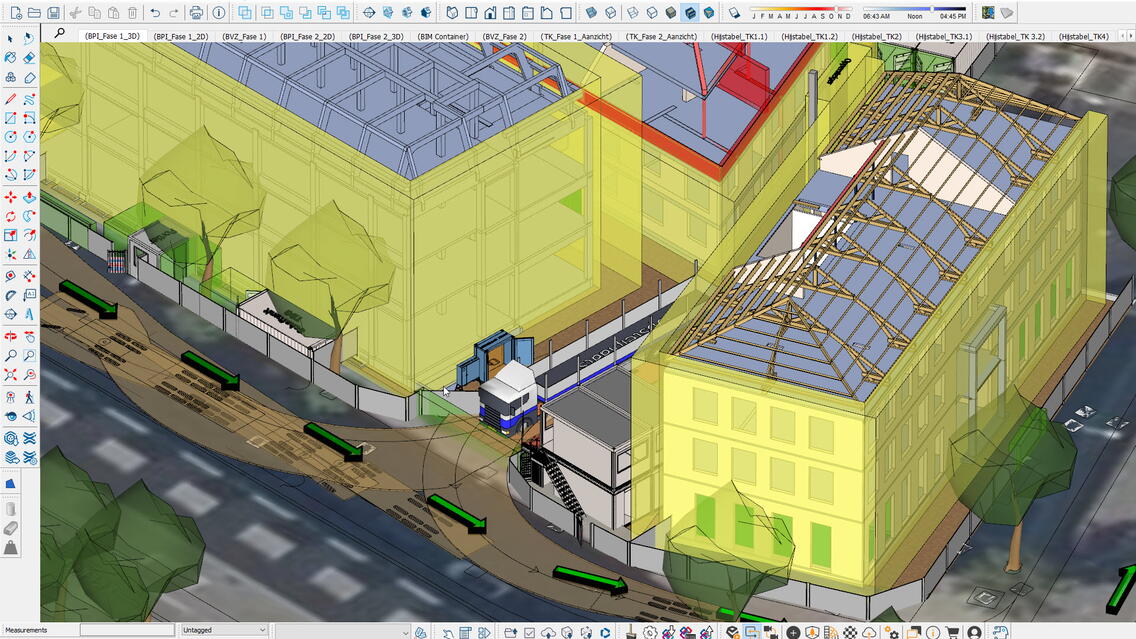
Task: Select the Rectangle tool
Action: [x=10, y=118]
